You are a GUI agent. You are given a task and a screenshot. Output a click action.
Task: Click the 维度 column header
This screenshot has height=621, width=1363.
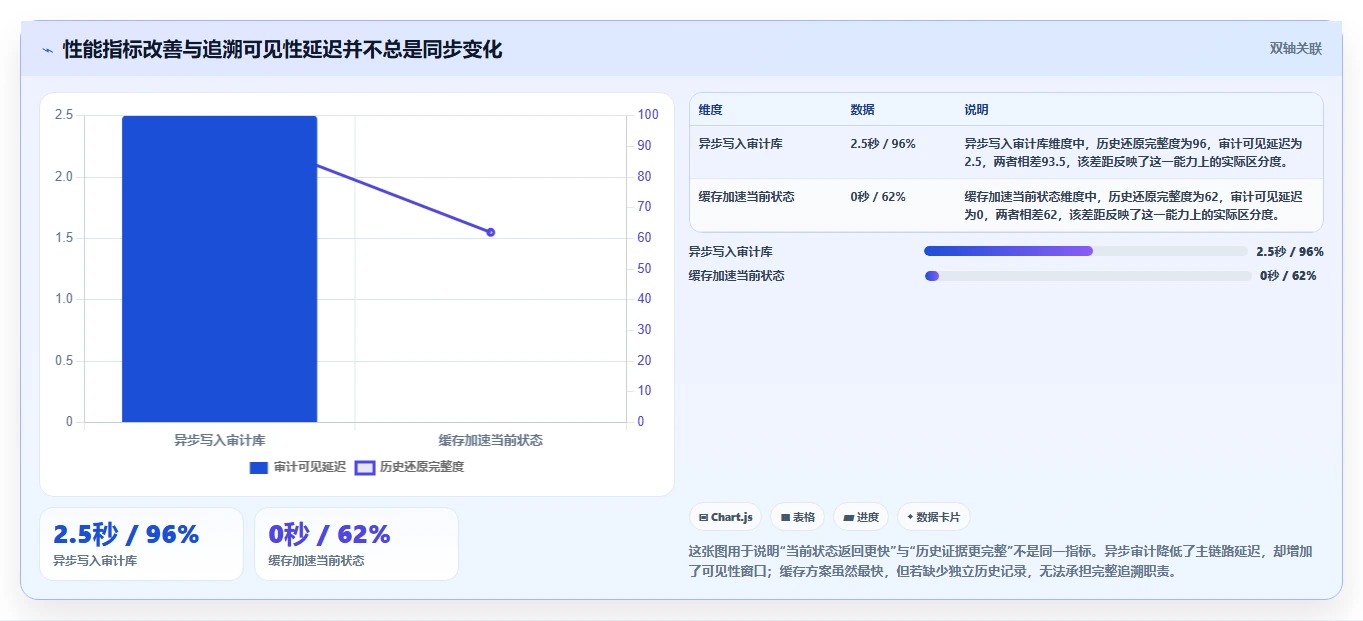[711, 110]
